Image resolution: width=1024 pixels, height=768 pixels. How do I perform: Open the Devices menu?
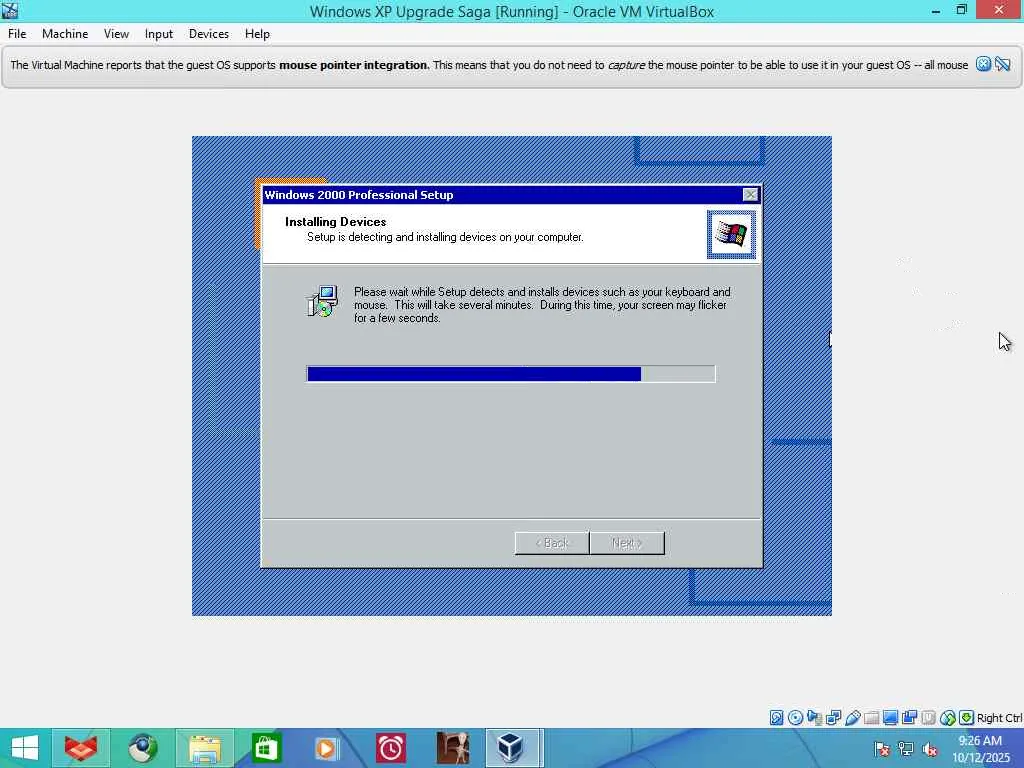(208, 34)
